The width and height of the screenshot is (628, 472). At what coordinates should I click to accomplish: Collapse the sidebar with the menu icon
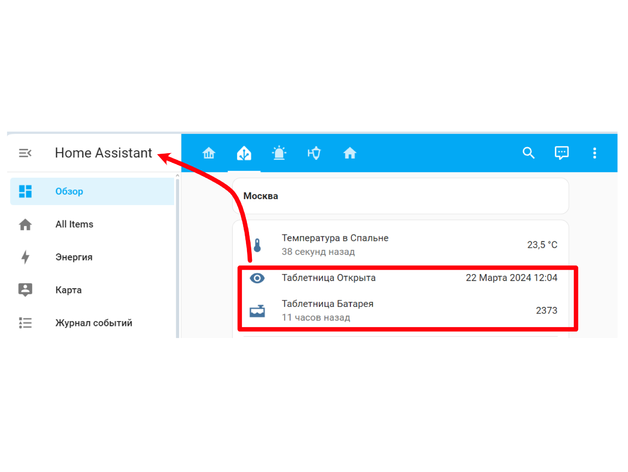tap(25, 153)
